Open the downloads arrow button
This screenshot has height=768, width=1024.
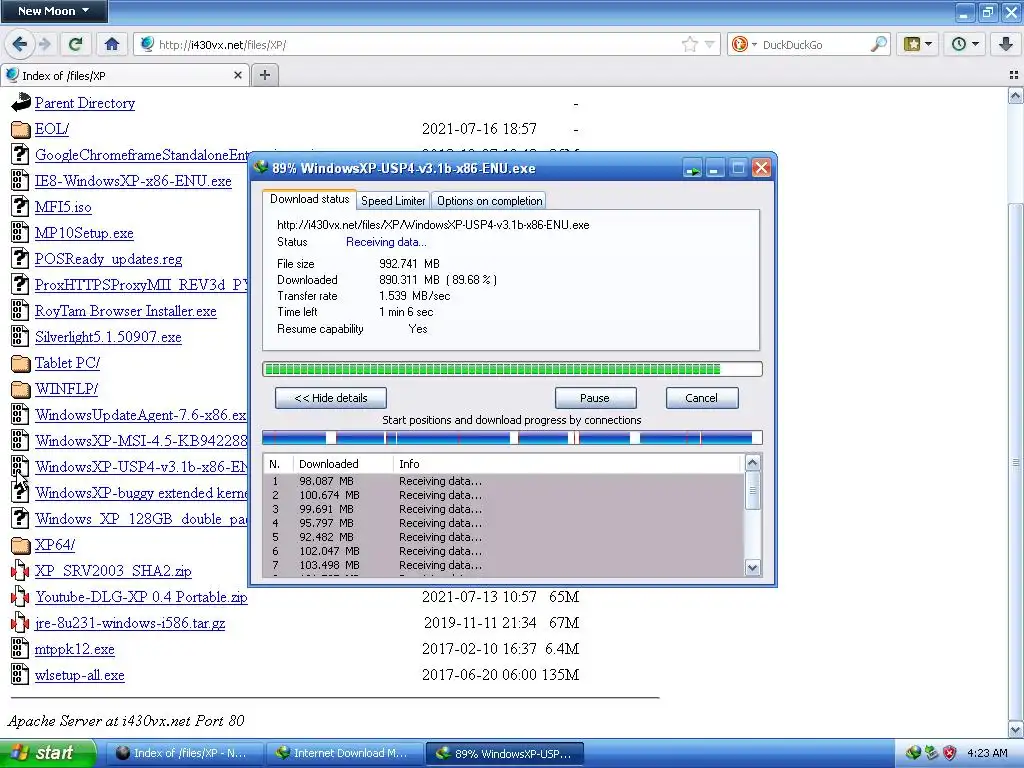1006,44
